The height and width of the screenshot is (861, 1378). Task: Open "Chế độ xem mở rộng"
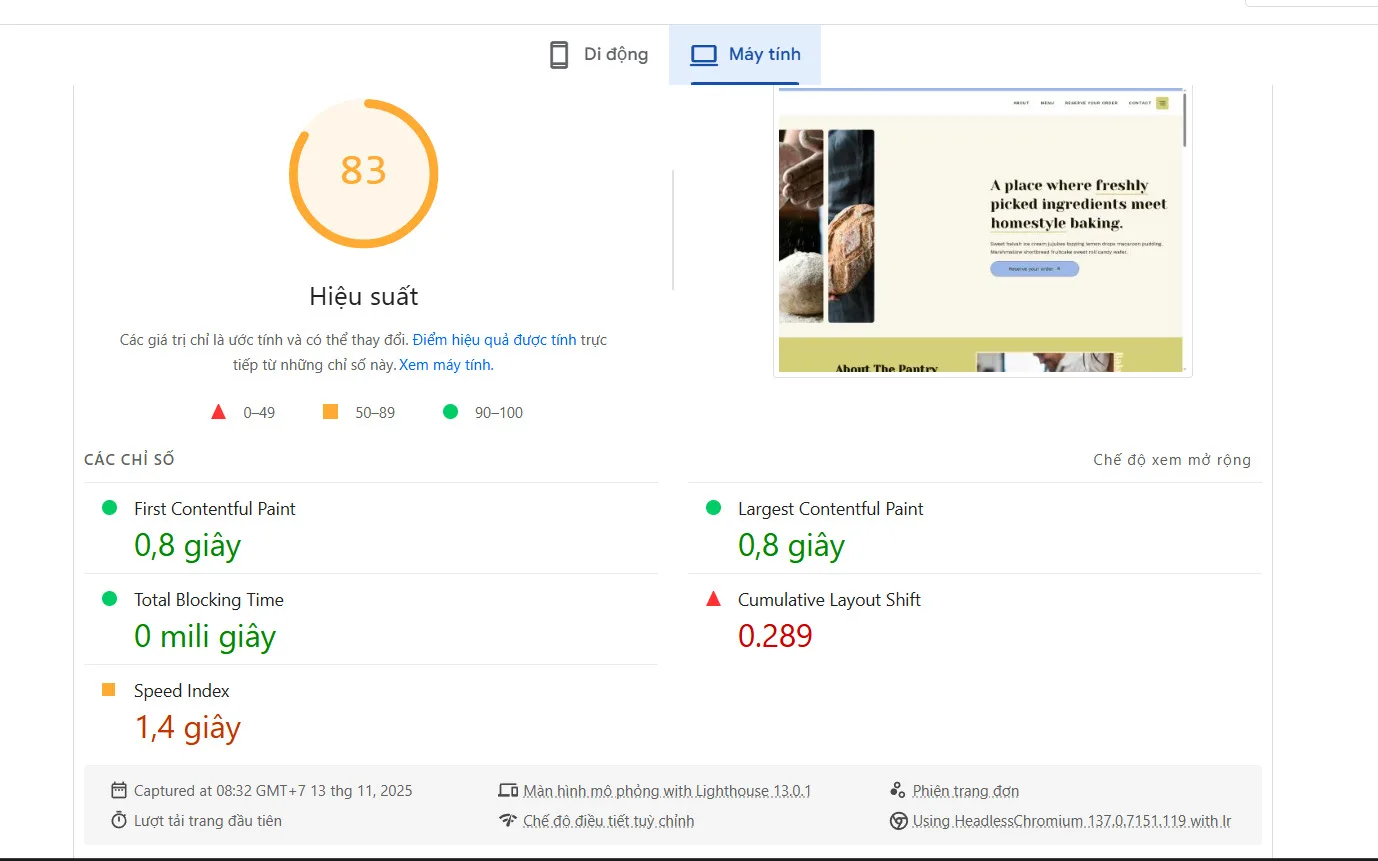point(1171,459)
